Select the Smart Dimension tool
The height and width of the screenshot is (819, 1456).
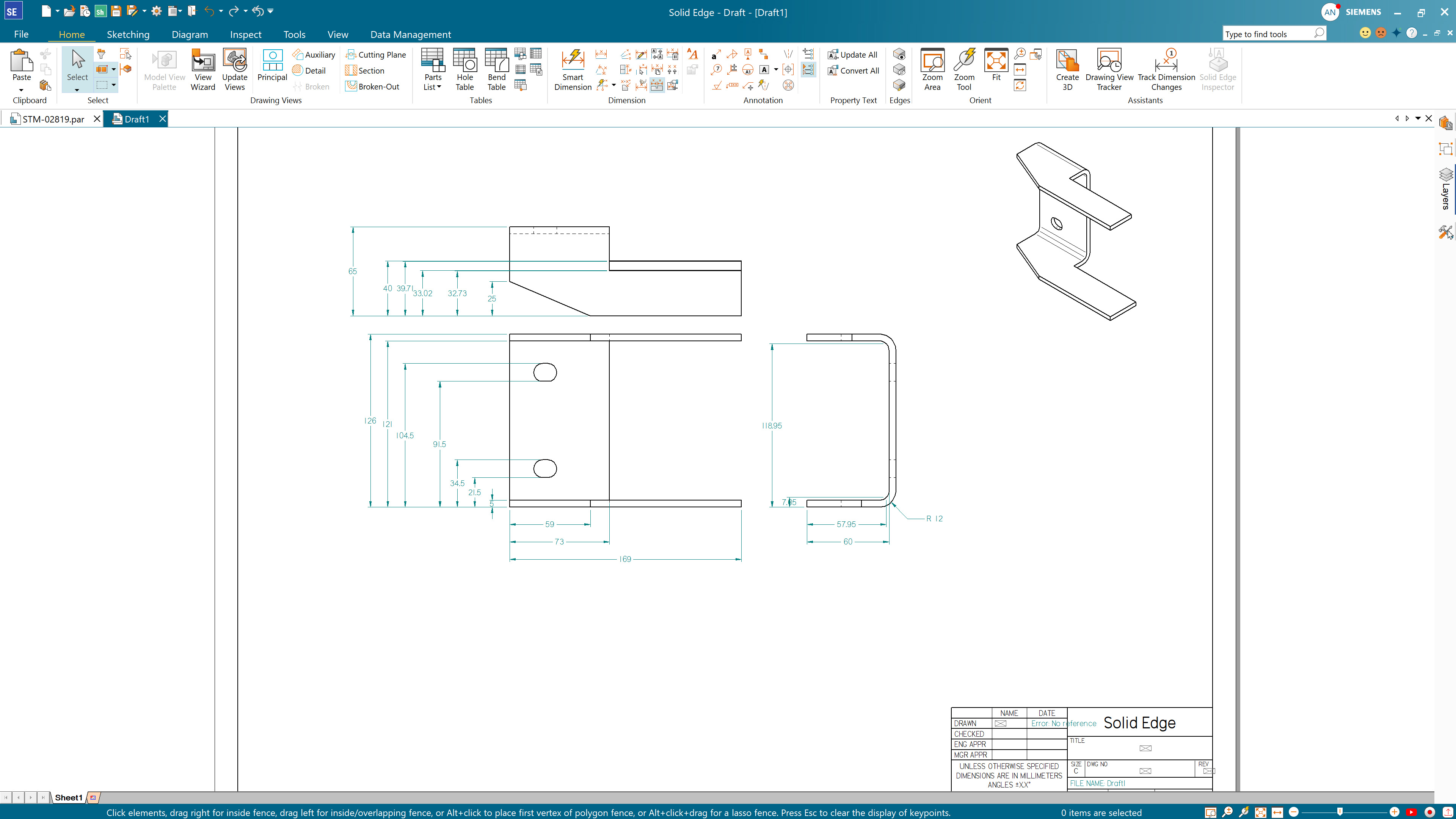click(x=573, y=70)
